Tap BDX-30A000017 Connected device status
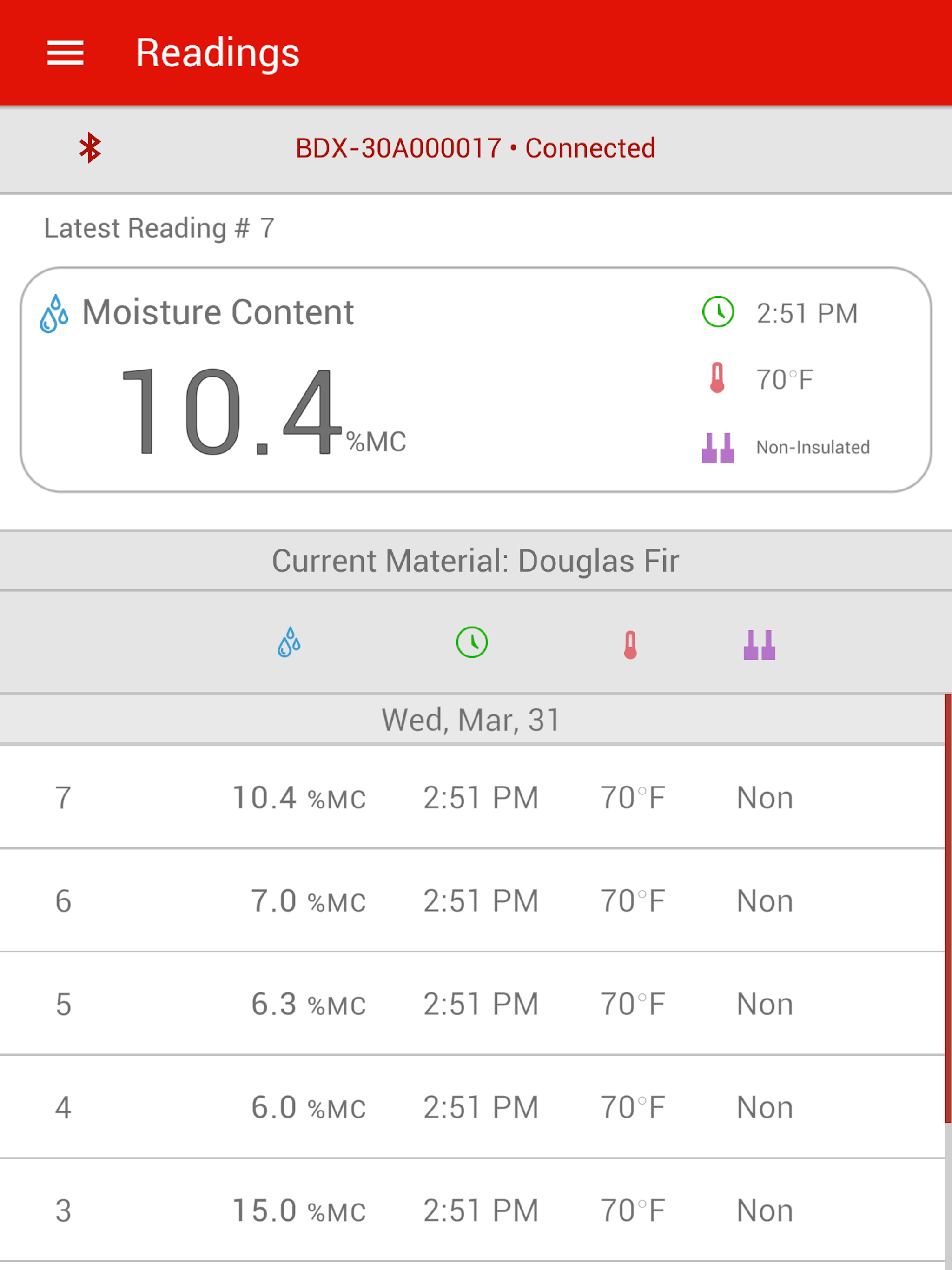This screenshot has width=952, height=1270. click(476, 148)
